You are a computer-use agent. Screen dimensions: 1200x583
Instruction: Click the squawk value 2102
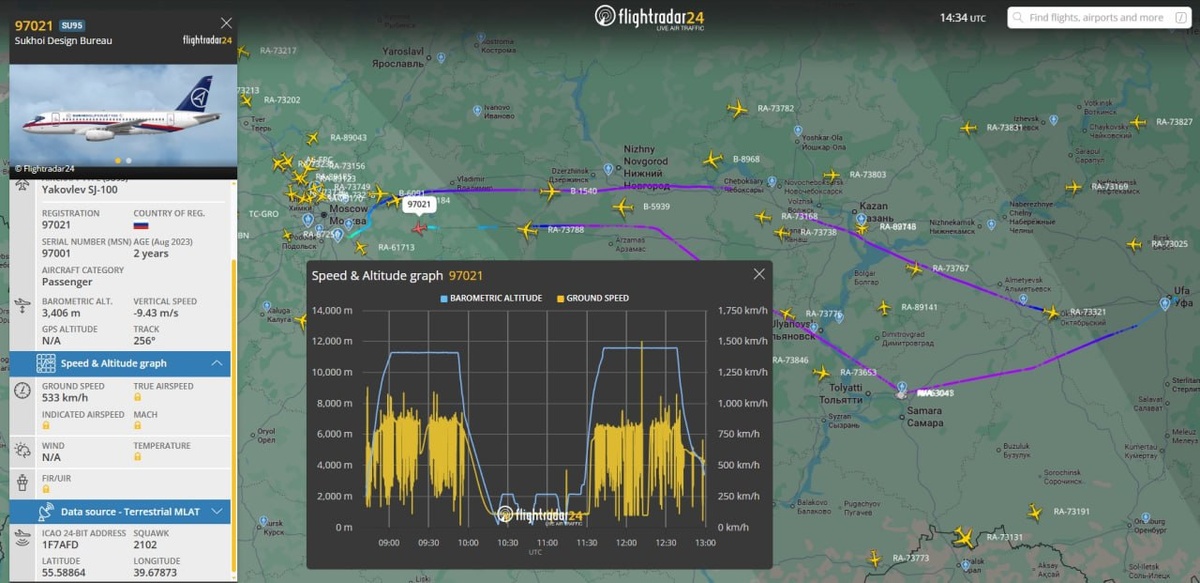click(x=146, y=545)
